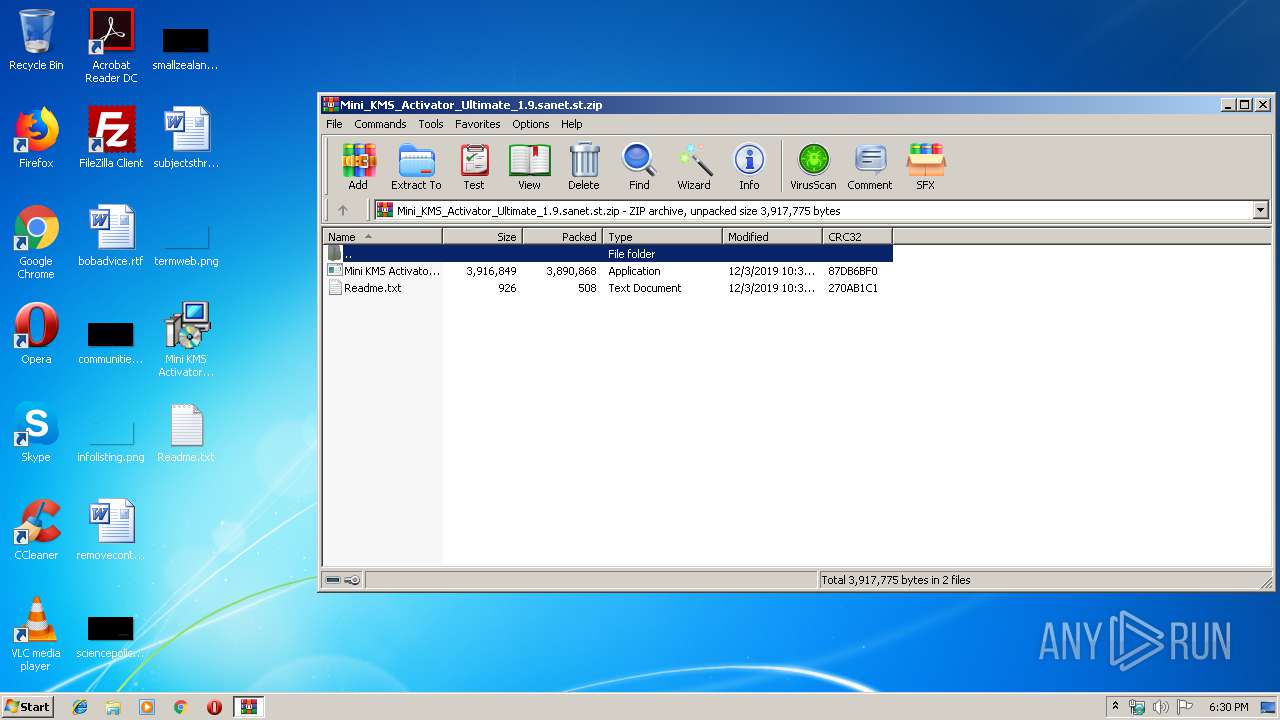The width and height of the screenshot is (1280, 720).
Task: Click the volume tray icon
Action: point(1161,707)
